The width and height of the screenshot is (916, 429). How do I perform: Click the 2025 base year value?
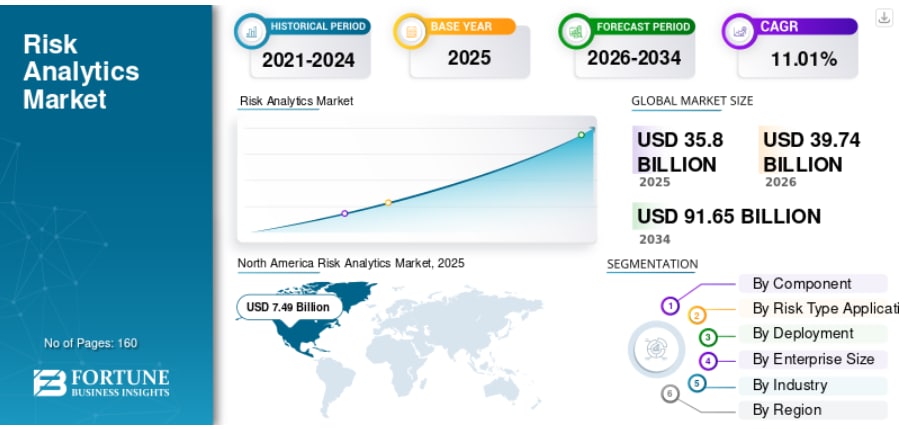click(x=469, y=57)
